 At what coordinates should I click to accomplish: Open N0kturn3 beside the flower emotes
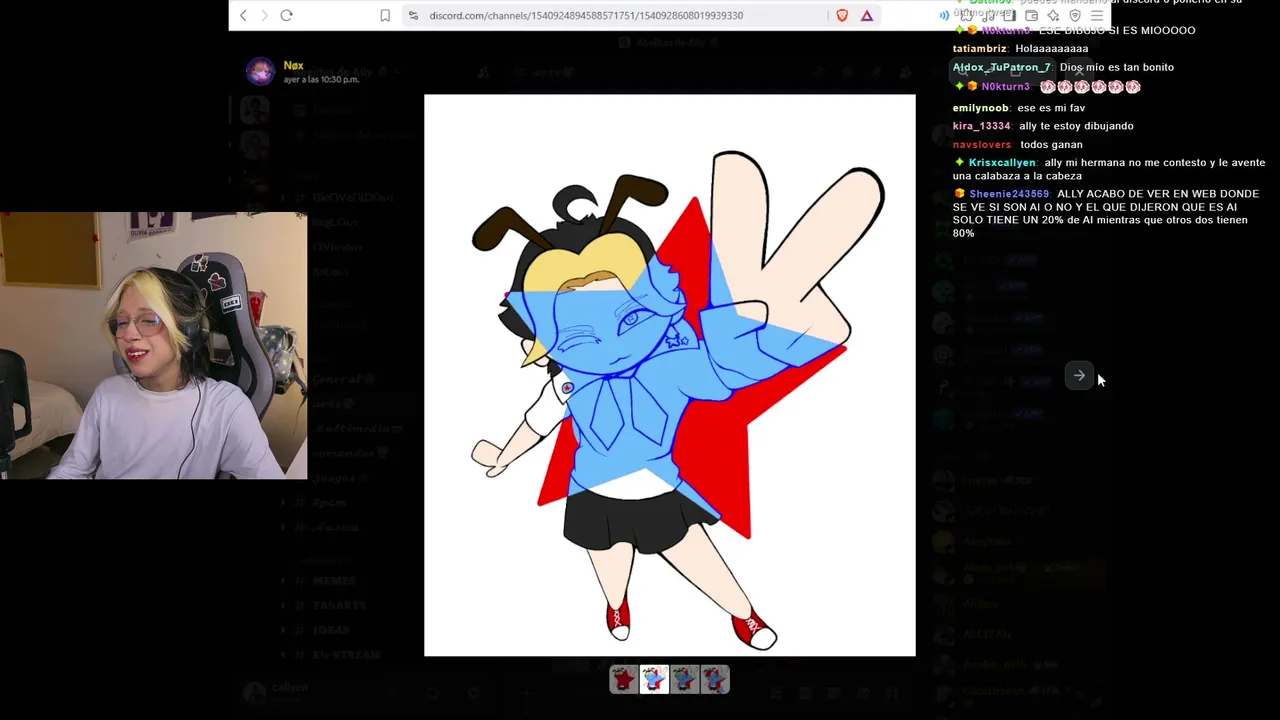(x=1005, y=87)
